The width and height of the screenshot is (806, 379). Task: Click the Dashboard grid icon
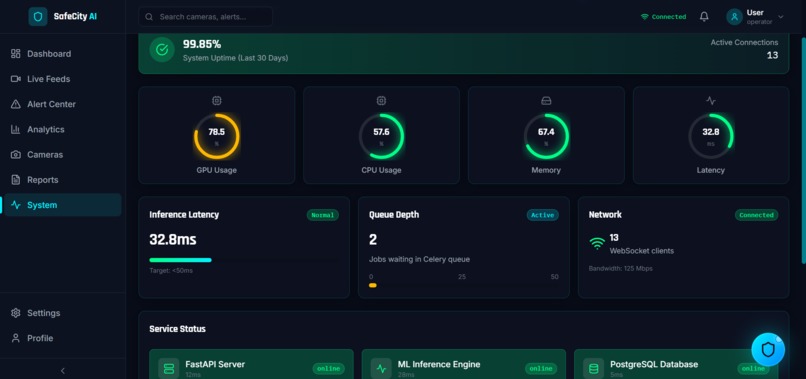(15, 53)
